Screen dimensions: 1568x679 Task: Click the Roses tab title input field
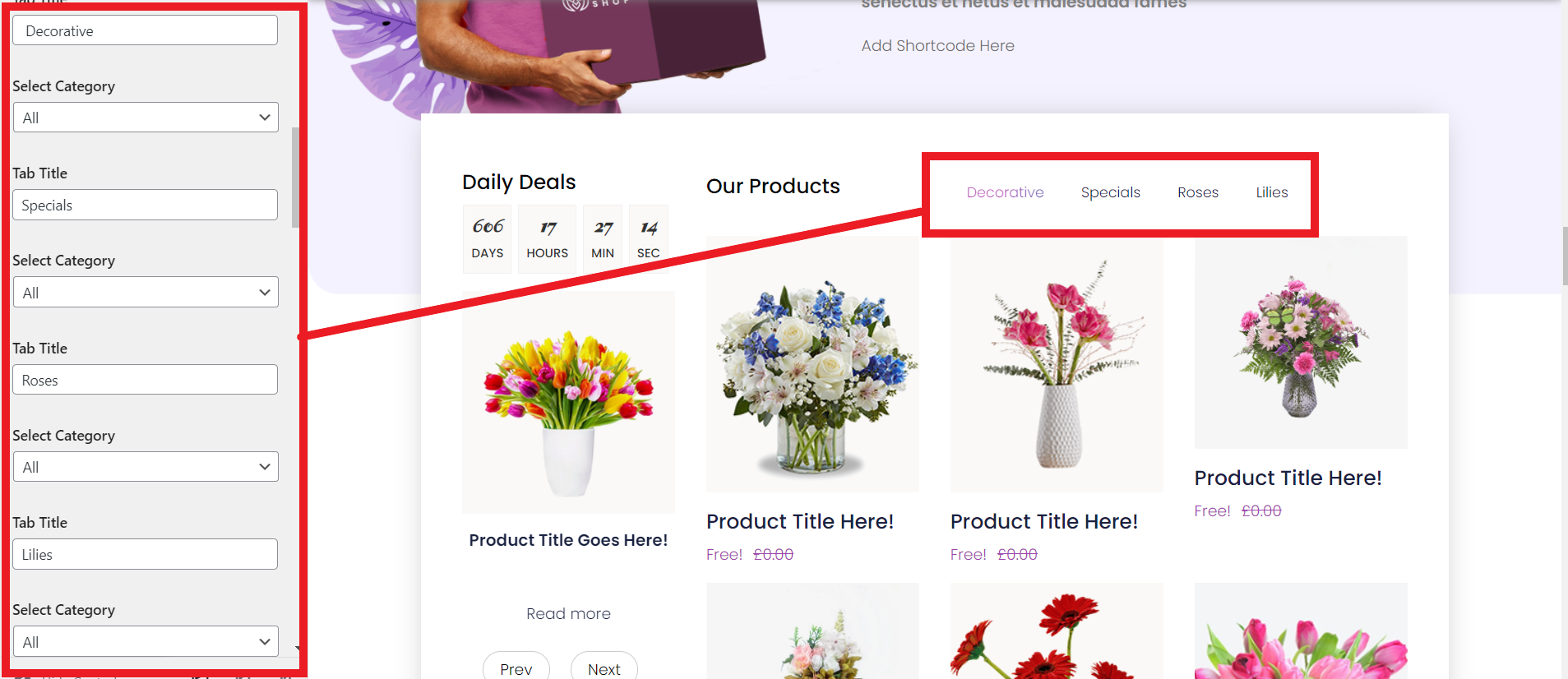[145, 380]
